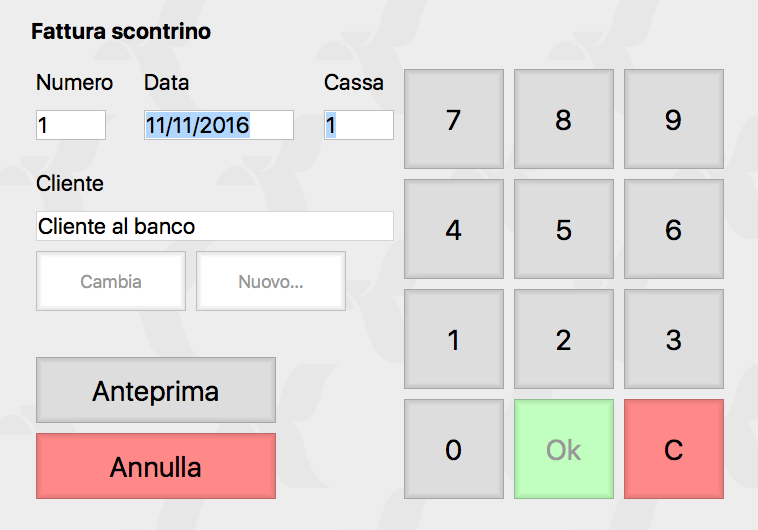
Task: Open the Anteprima preview
Action: [155, 390]
